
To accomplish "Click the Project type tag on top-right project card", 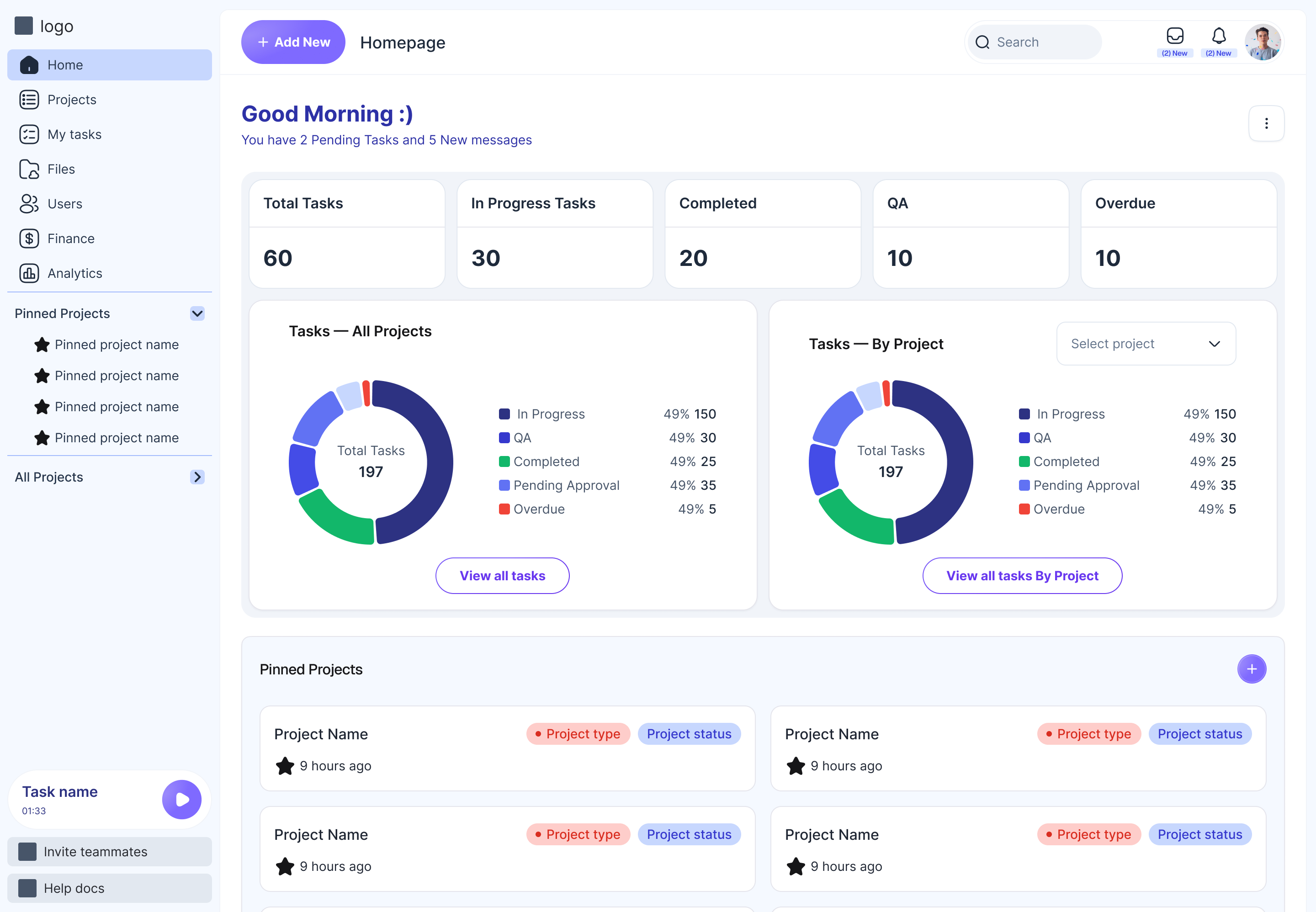I will (1088, 734).
